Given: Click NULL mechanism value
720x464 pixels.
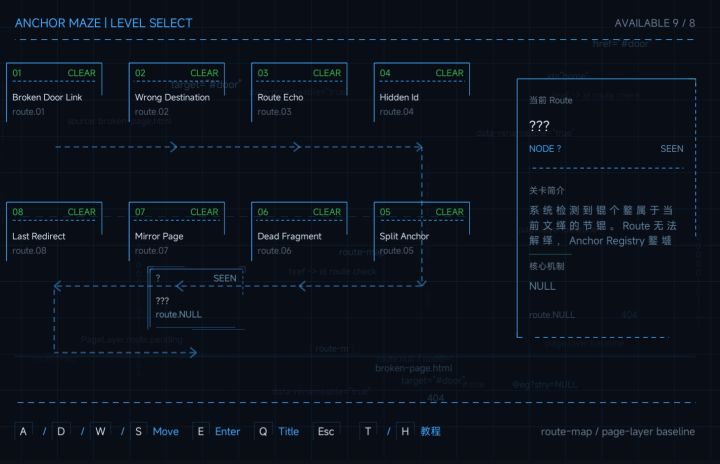Looking at the screenshot, I should [542, 286].
